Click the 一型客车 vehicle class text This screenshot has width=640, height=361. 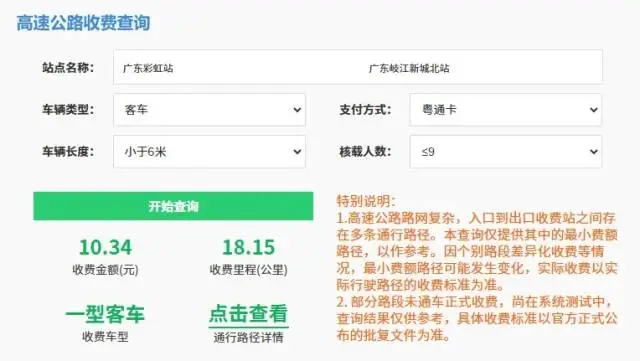105,314
